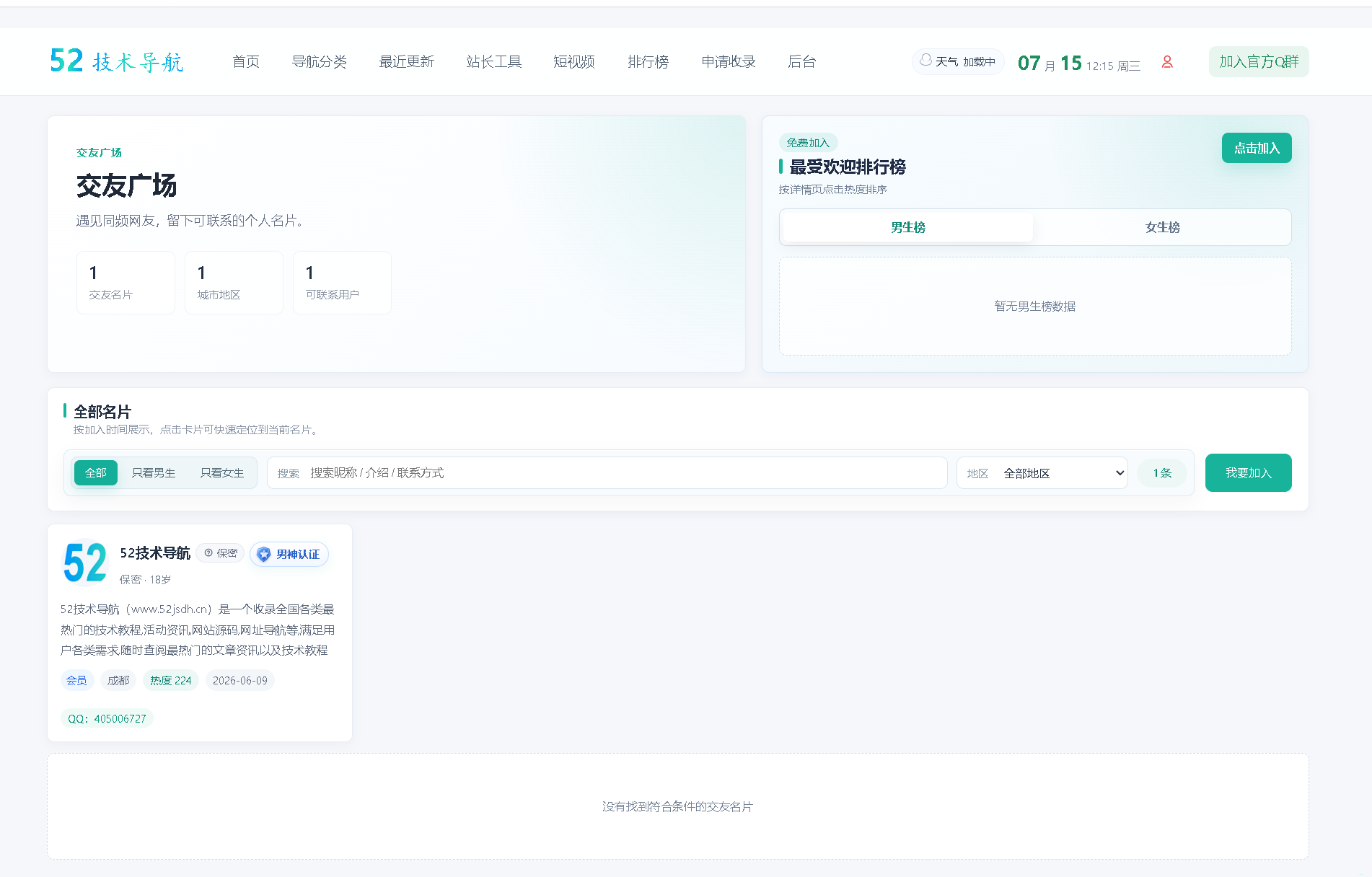
Task: Open the 站长工具 menu item
Action: pyautogui.click(x=494, y=62)
